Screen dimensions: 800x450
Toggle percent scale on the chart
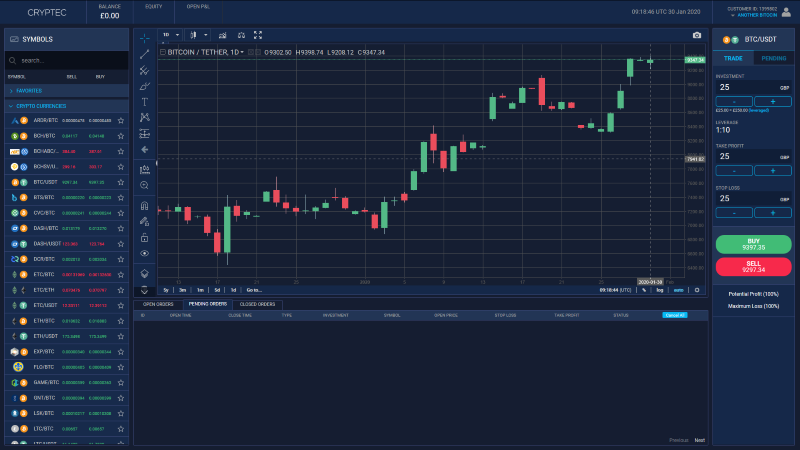point(644,290)
